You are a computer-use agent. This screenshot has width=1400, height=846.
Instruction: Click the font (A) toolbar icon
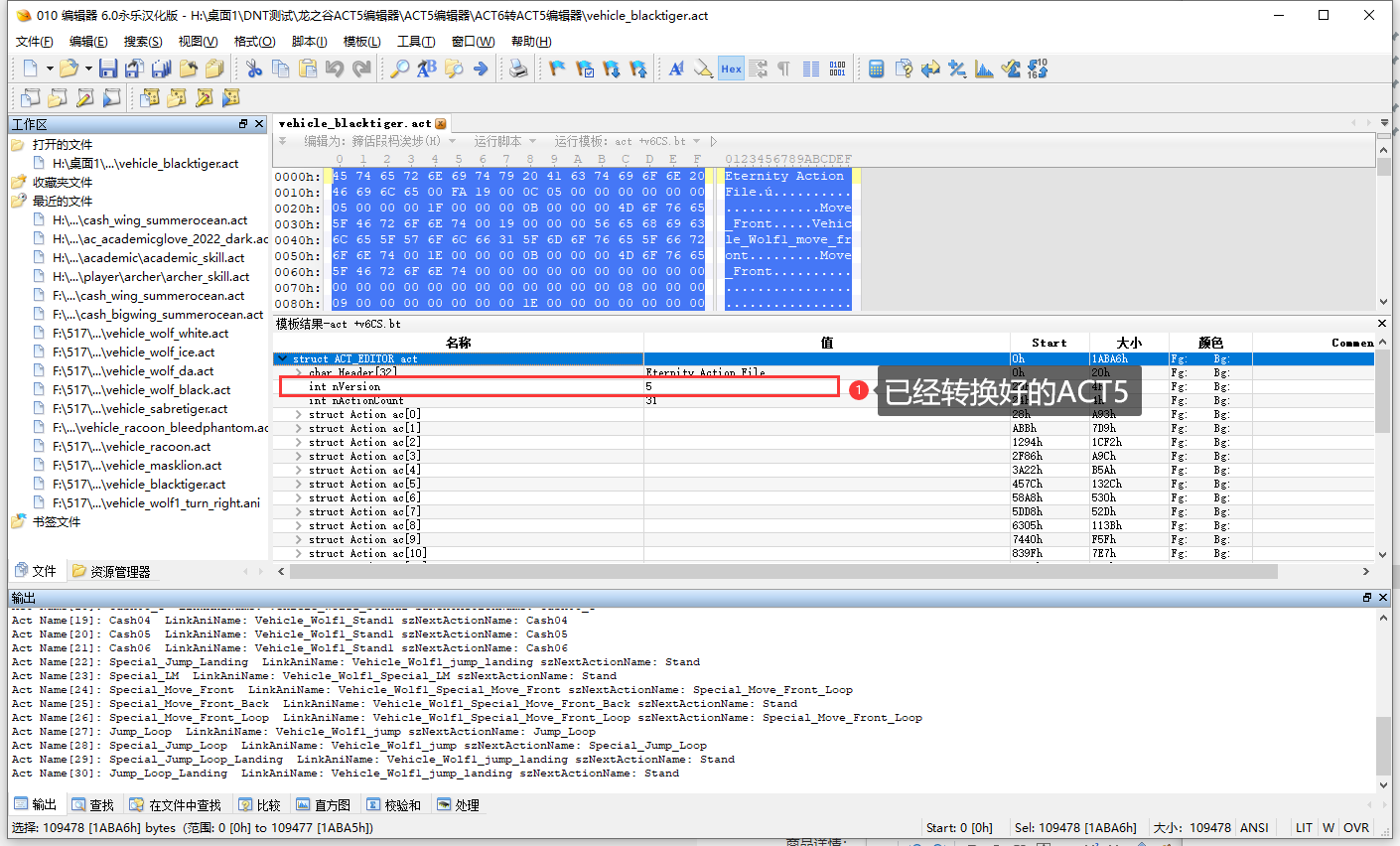point(676,69)
